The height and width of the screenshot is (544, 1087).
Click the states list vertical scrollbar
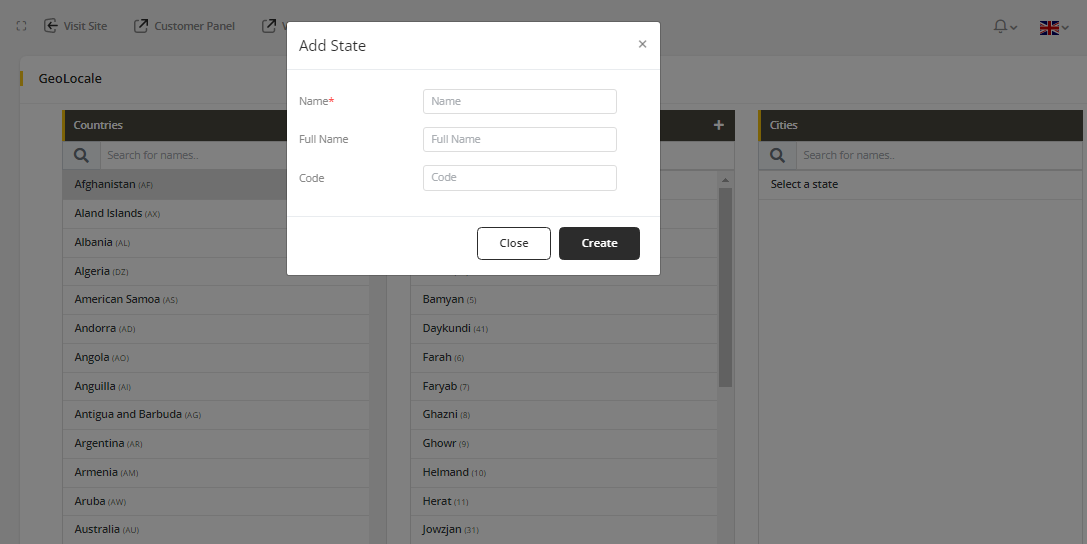coord(726,290)
